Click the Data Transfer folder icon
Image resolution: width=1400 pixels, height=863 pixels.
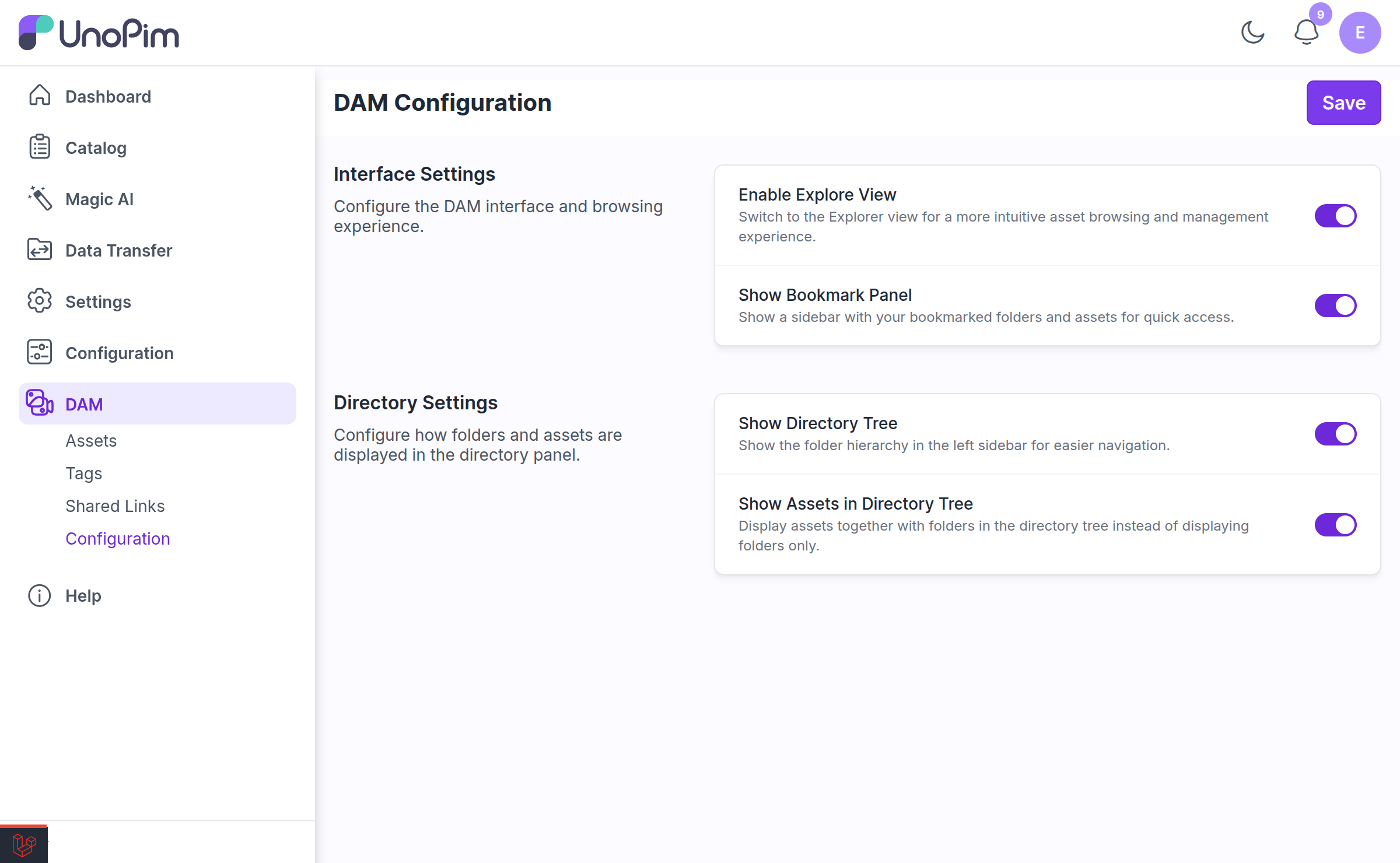pos(40,250)
